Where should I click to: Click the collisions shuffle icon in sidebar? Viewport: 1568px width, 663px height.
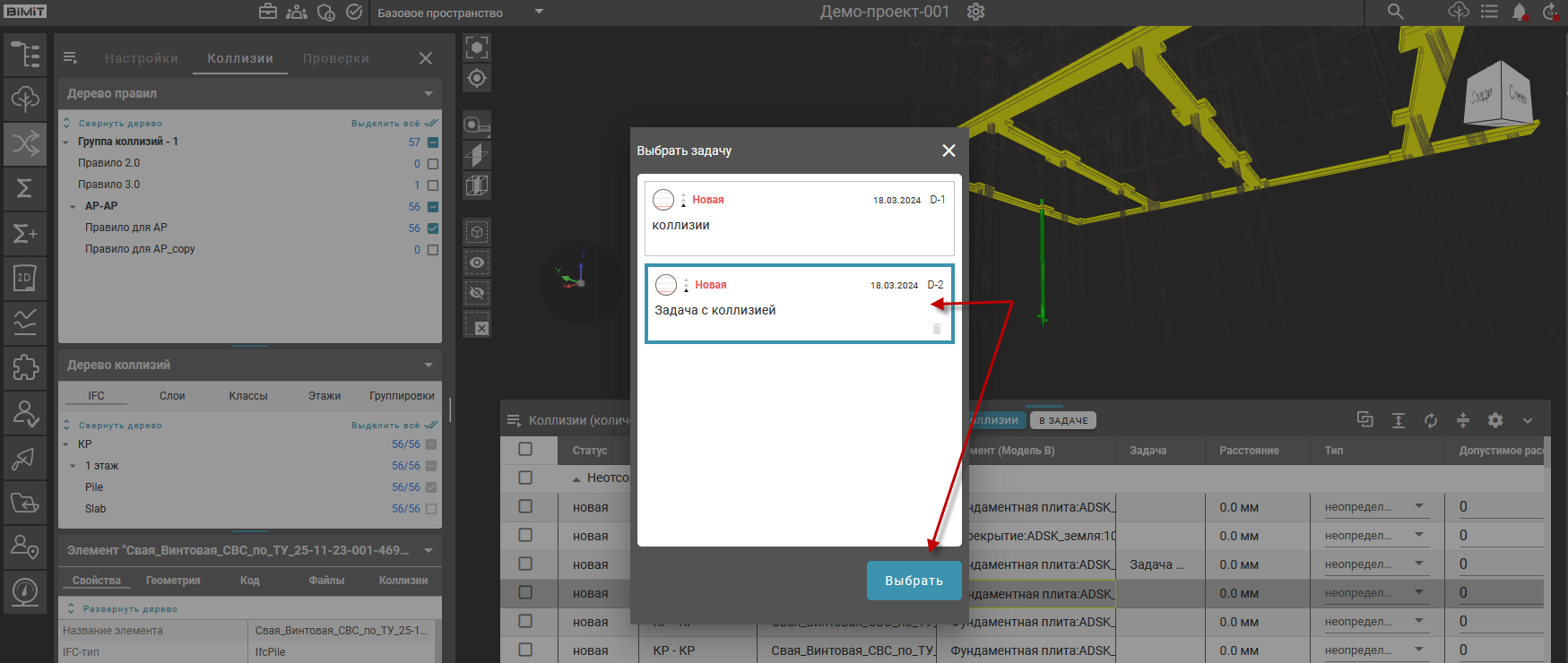click(x=25, y=143)
